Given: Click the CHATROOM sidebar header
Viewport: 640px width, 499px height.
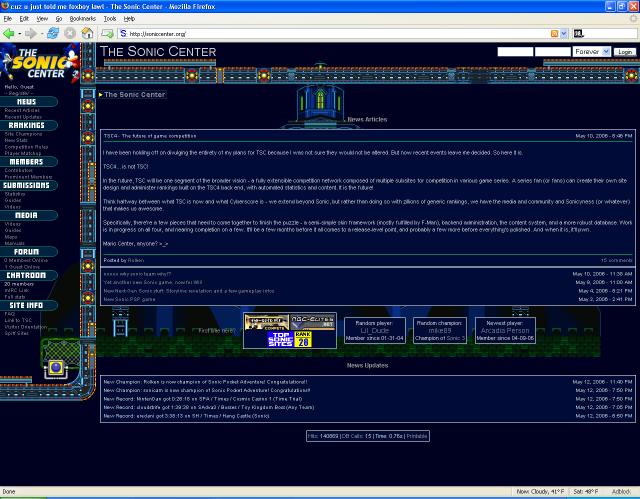Looking at the screenshot, I should [27, 275].
